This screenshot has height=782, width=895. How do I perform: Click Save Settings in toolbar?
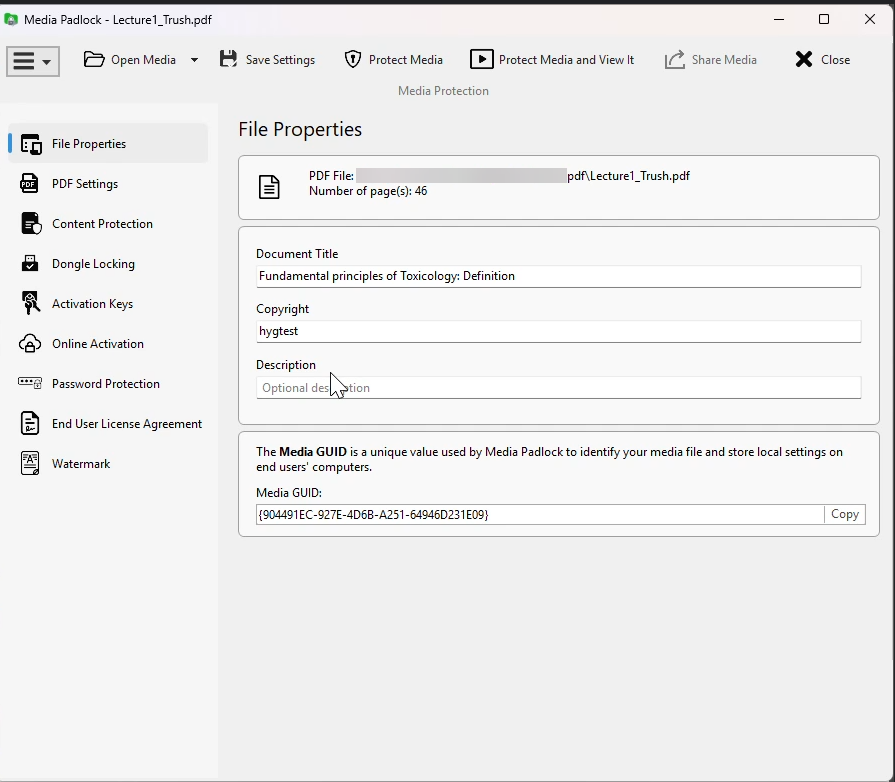click(267, 60)
